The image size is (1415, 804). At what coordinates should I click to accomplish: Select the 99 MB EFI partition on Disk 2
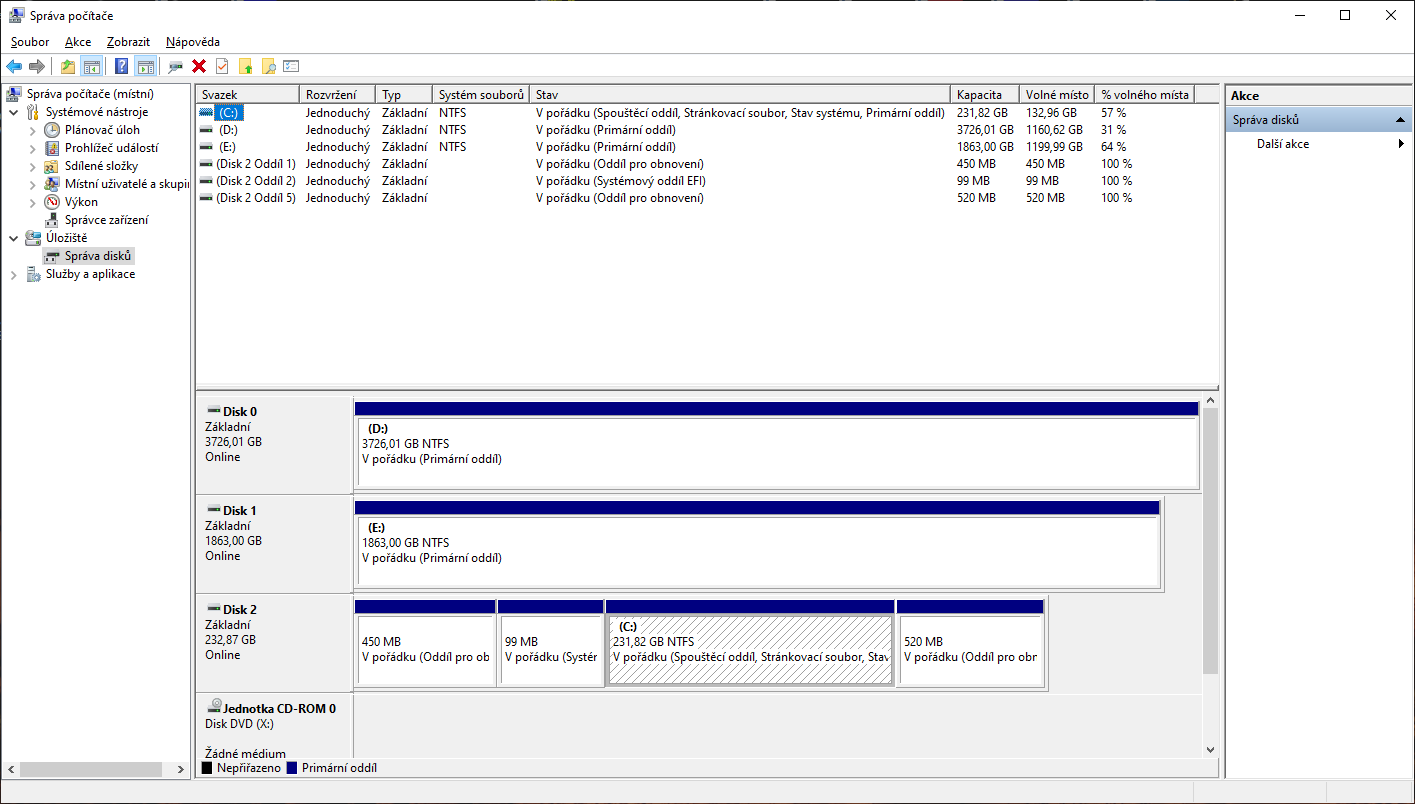550,644
